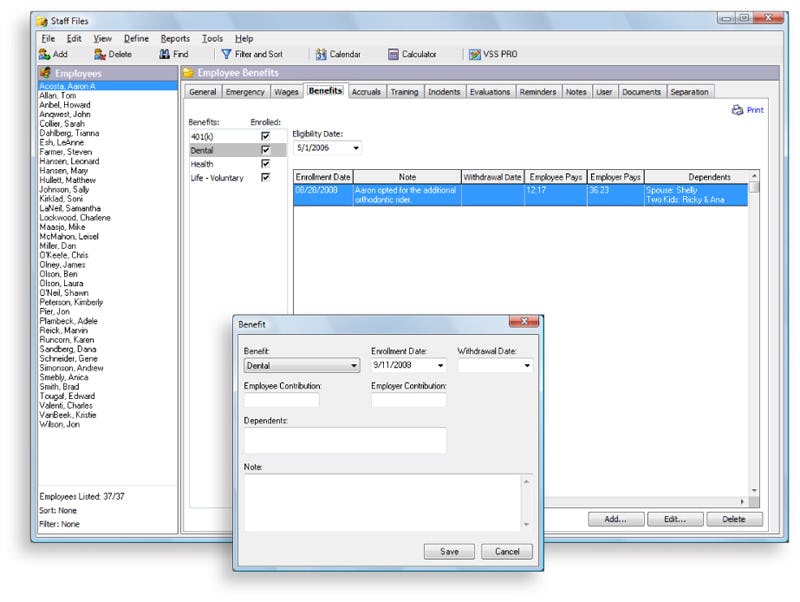The image size is (800, 602).
Task: Open the Reports menu
Action: (175, 38)
